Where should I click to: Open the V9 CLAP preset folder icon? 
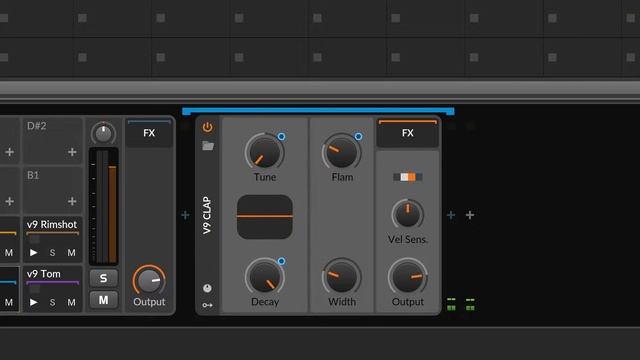tap(208, 146)
